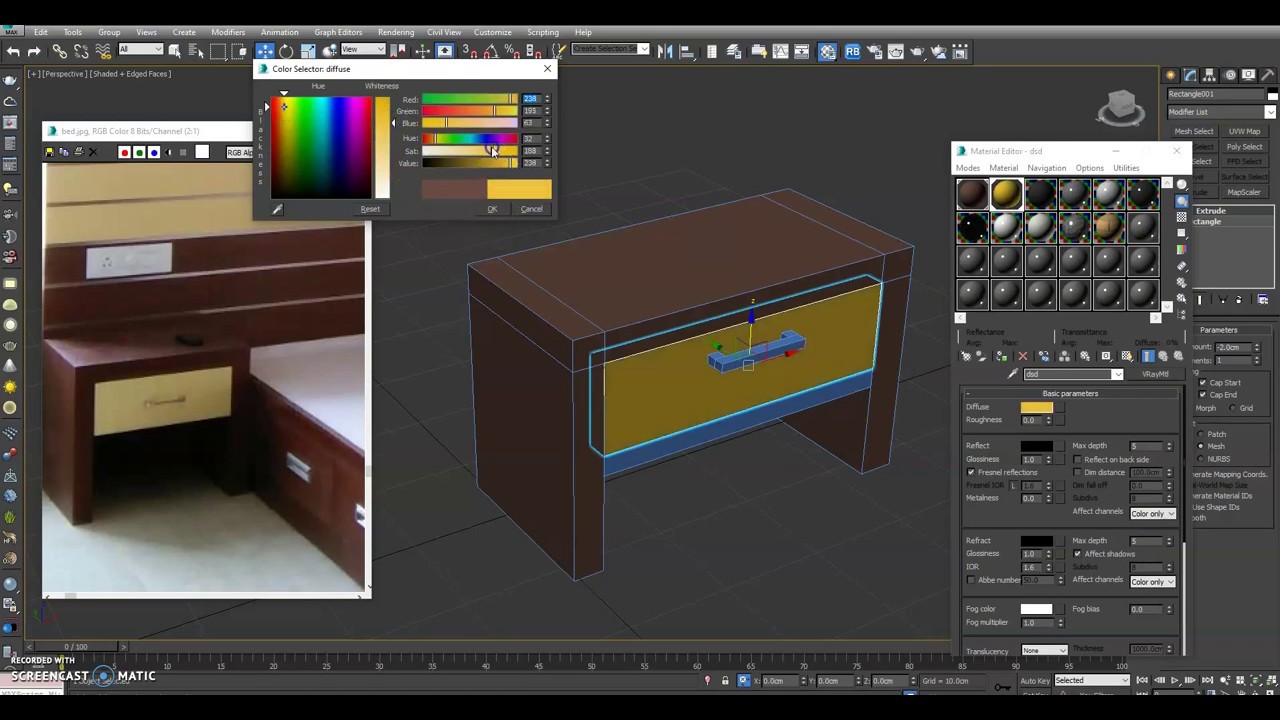Screen dimensions: 1280x720
Task: Toggle Angle Snap icon
Action: (x=490, y=51)
